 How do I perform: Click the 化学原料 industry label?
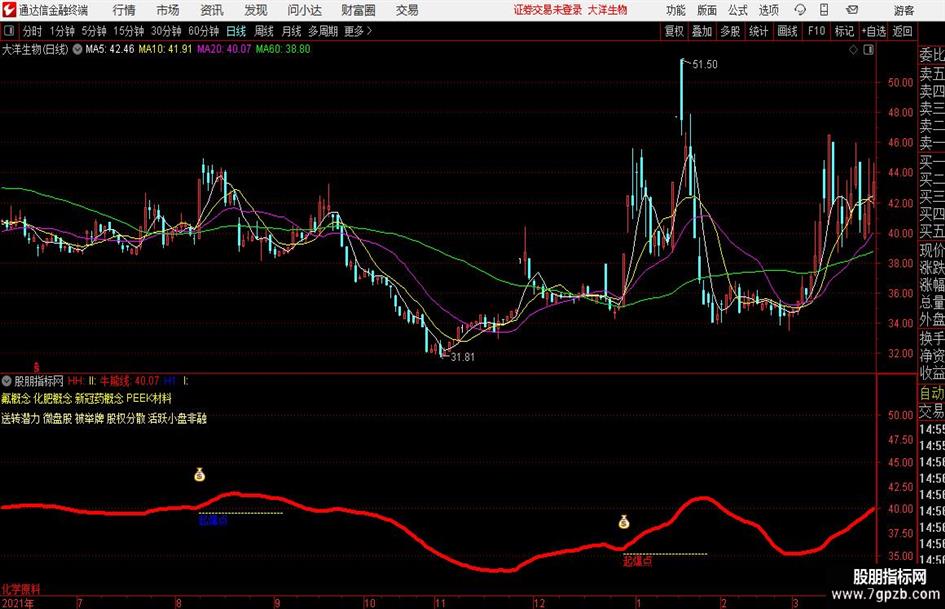(20, 589)
